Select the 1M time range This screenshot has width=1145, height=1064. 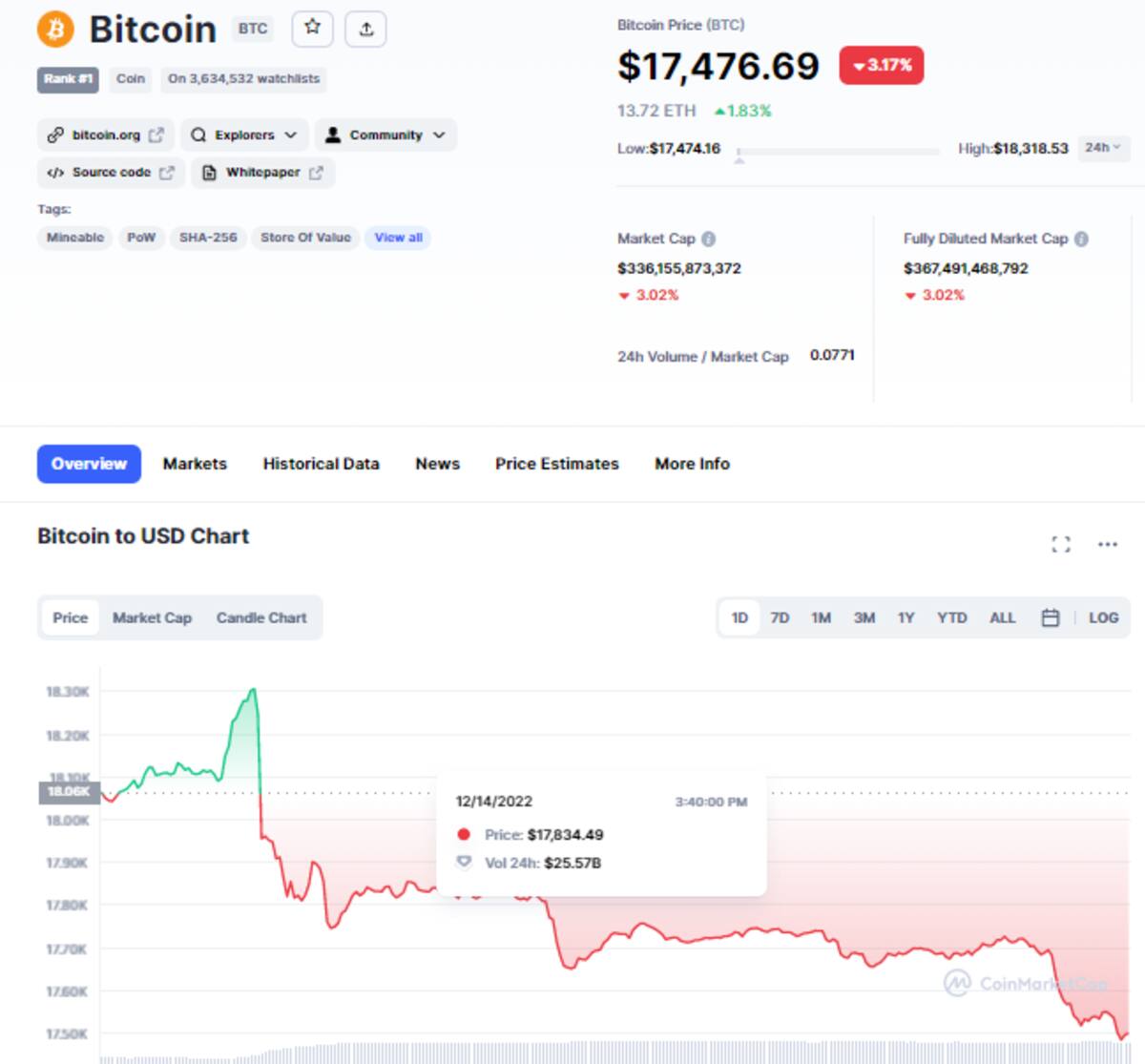(821, 618)
